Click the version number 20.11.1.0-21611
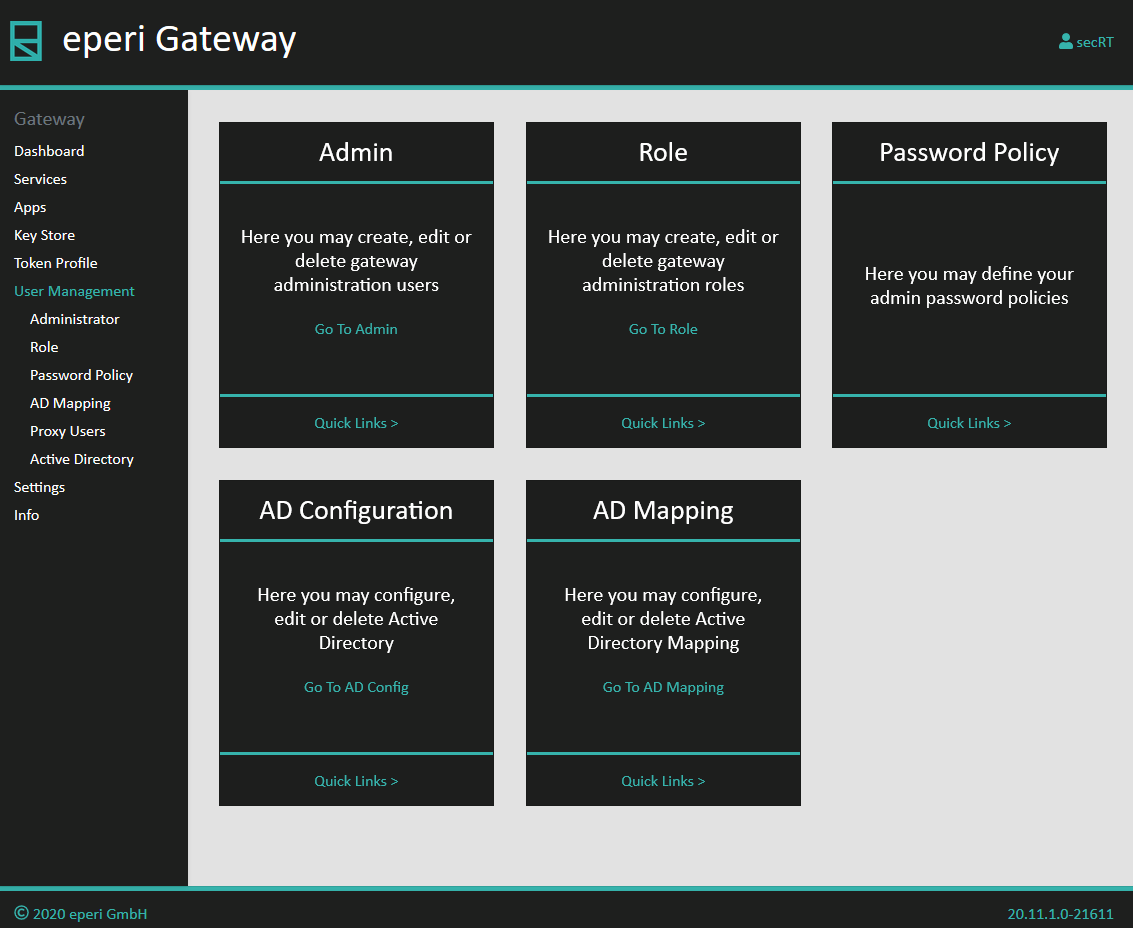This screenshot has width=1133, height=928. (1061, 914)
